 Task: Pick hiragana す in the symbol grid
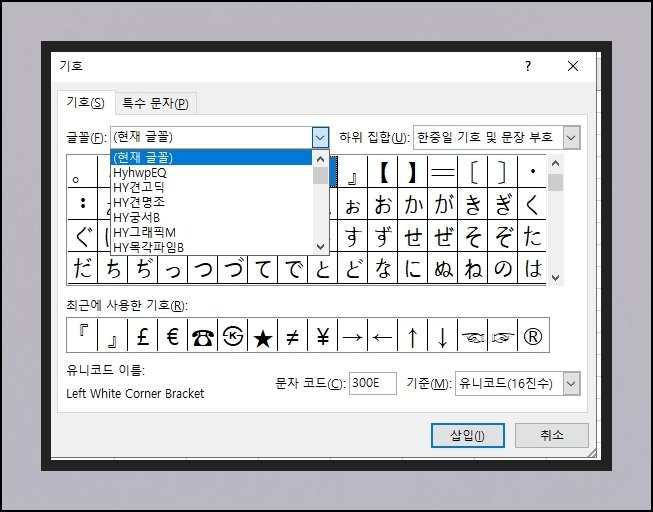pos(352,236)
